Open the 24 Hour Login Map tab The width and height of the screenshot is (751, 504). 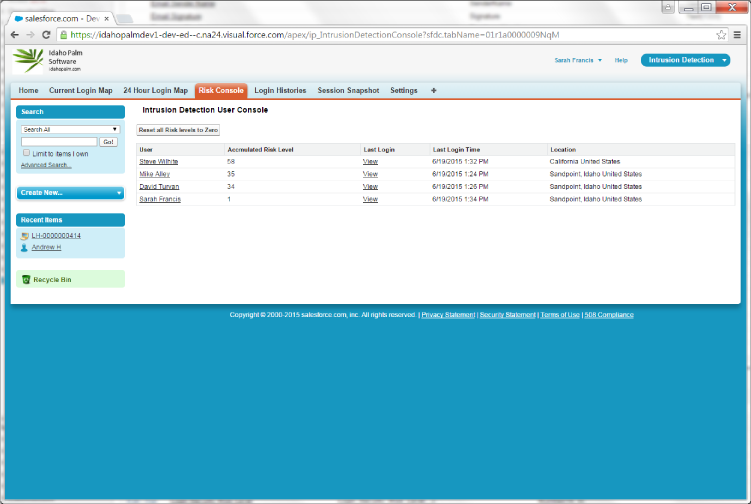click(x=155, y=91)
